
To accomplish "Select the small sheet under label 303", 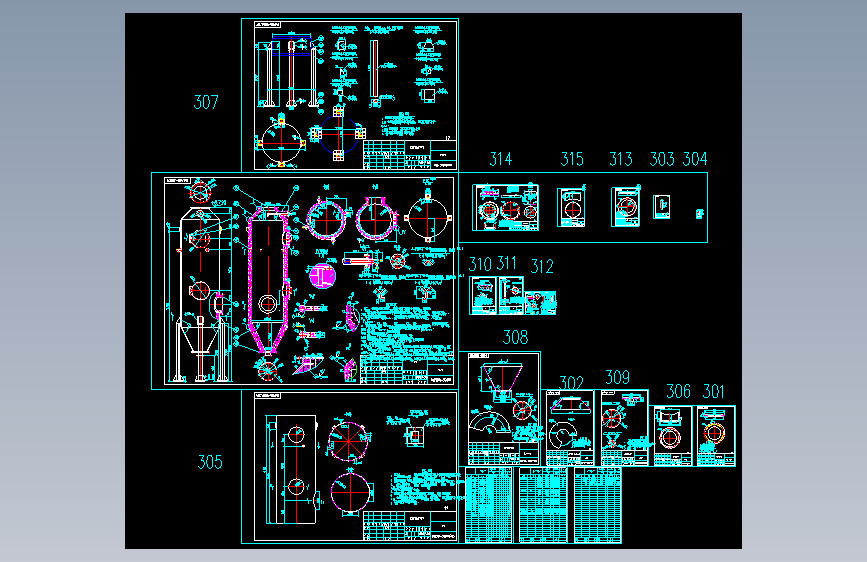I will pyautogui.click(x=661, y=207).
